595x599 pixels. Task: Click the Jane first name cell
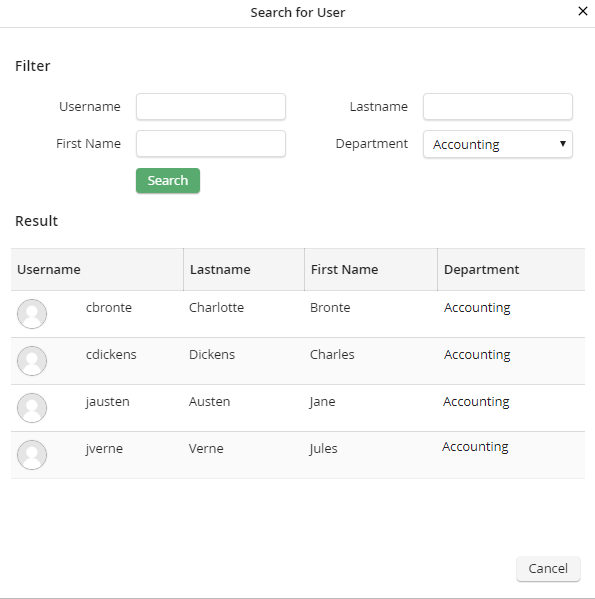pos(323,402)
